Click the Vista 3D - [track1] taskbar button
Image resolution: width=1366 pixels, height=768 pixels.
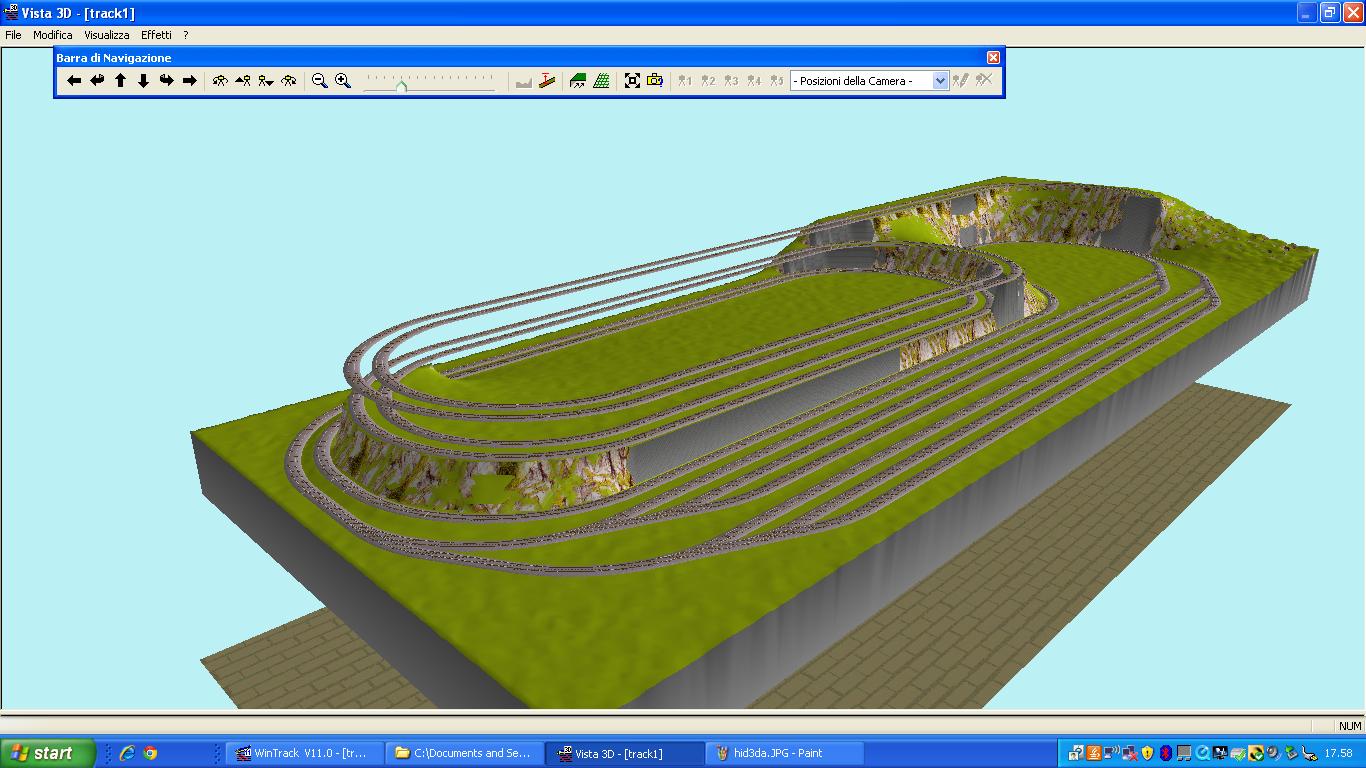point(625,753)
